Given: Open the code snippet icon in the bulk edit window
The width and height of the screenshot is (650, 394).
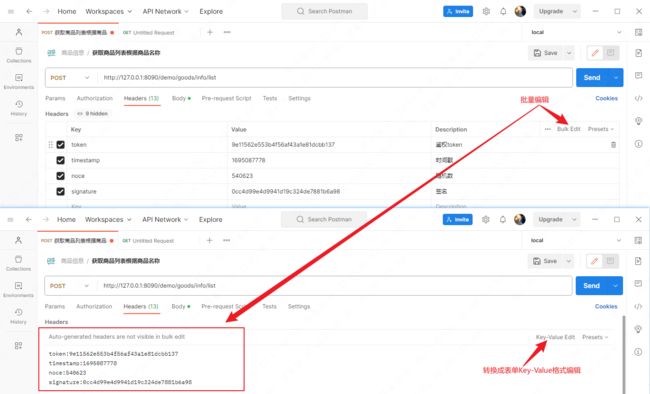Looking at the screenshot, I should [638, 306].
